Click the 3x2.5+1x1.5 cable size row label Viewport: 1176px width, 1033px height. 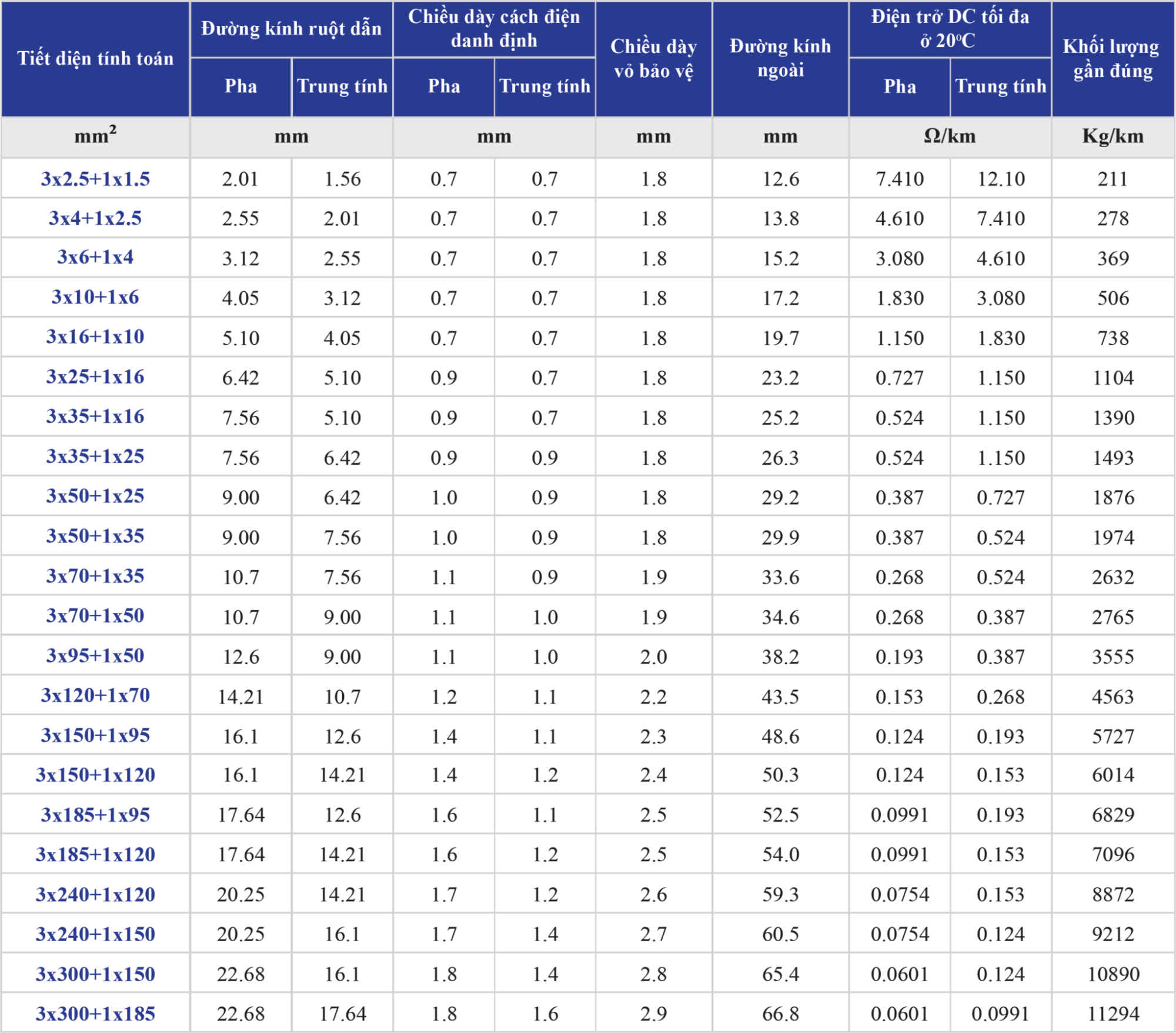pos(95,179)
